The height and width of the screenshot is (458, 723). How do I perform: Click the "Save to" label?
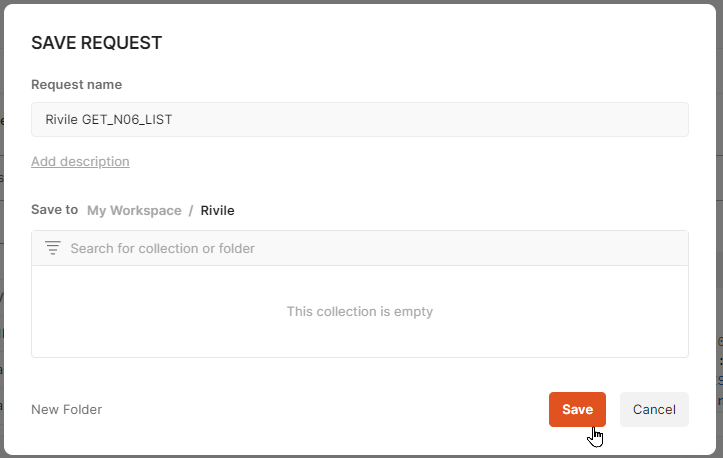[54, 210]
